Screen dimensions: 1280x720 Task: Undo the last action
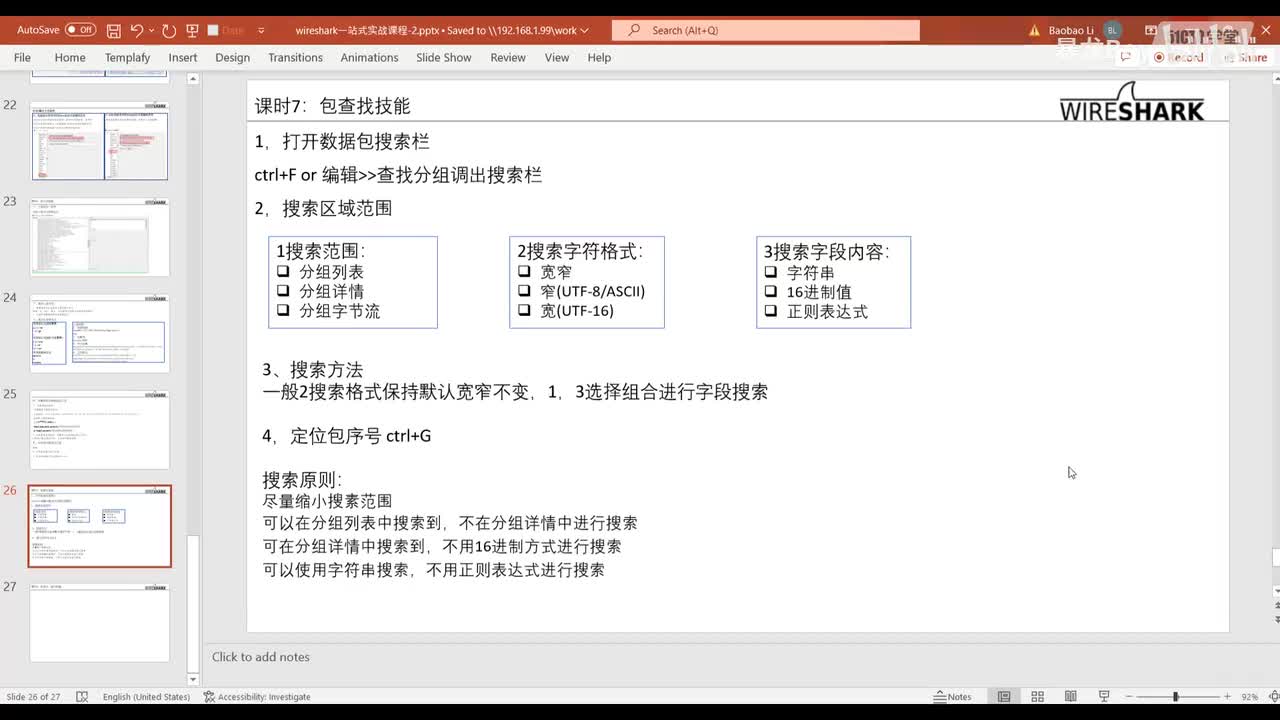[137, 31]
